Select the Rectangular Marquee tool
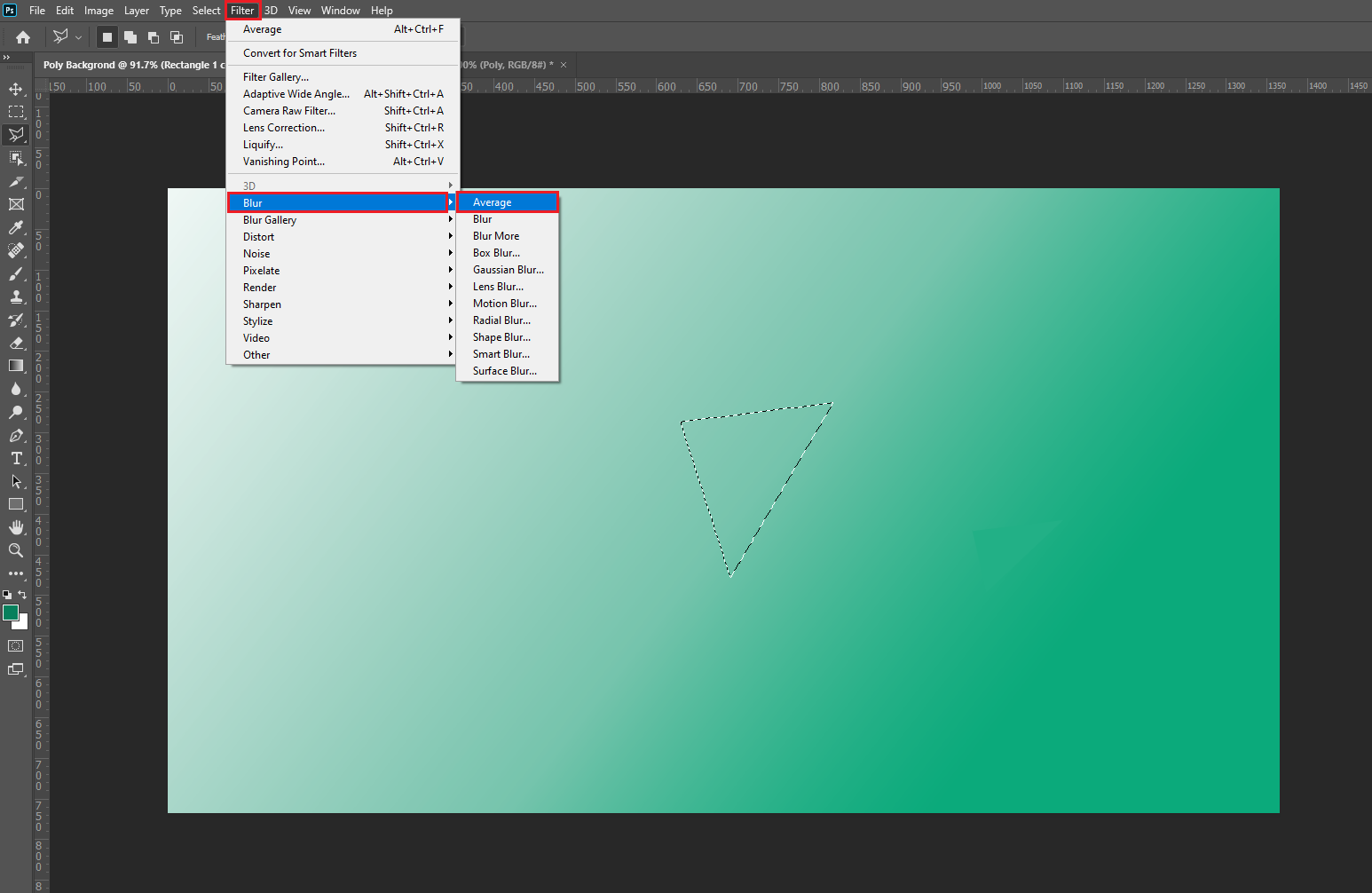Image resolution: width=1372 pixels, height=893 pixels. [x=16, y=112]
